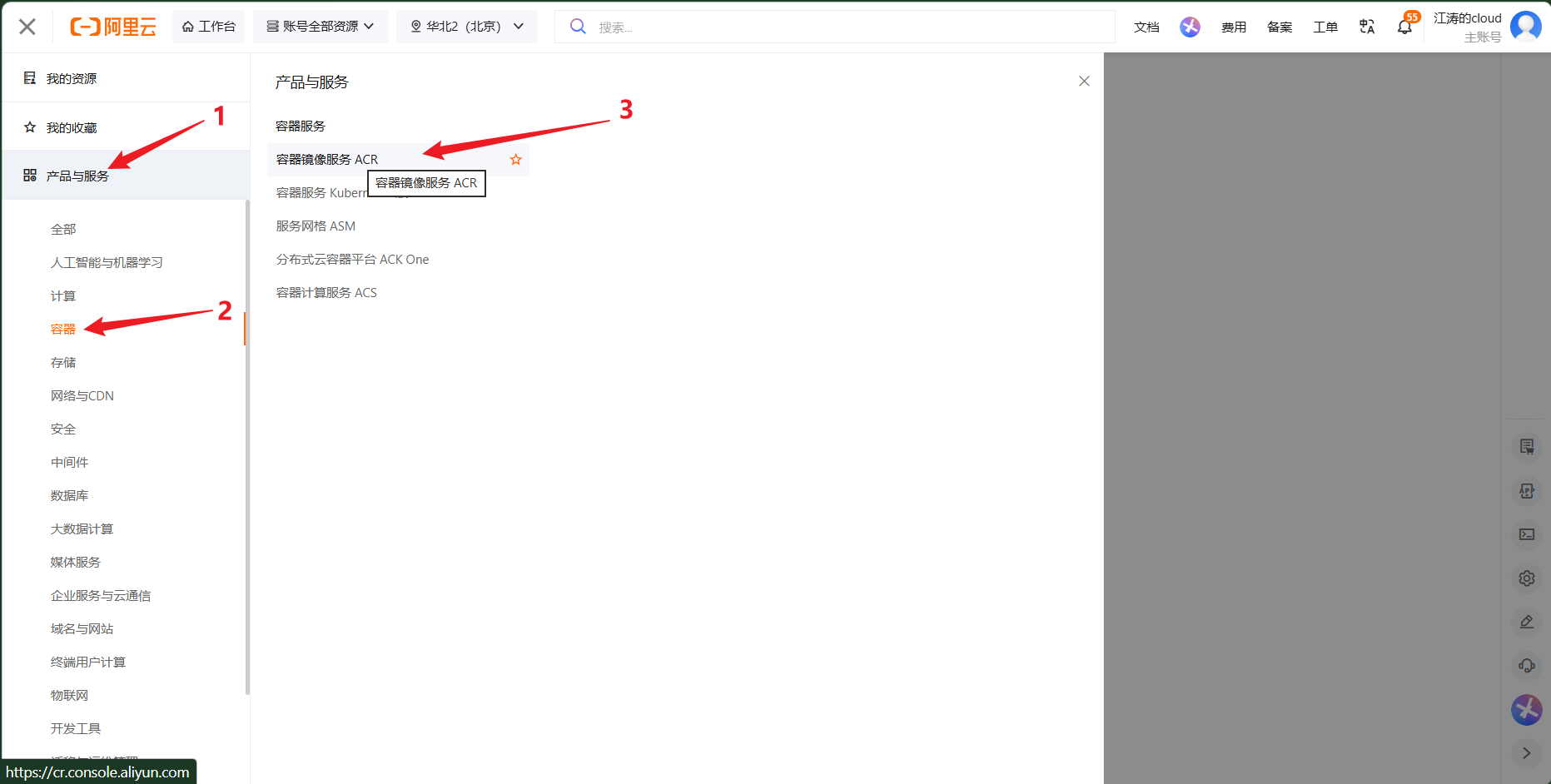The width and height of the screenshot is (1551, 784).
Task: Open the customer support headset icon
Action: (1527, 666)
